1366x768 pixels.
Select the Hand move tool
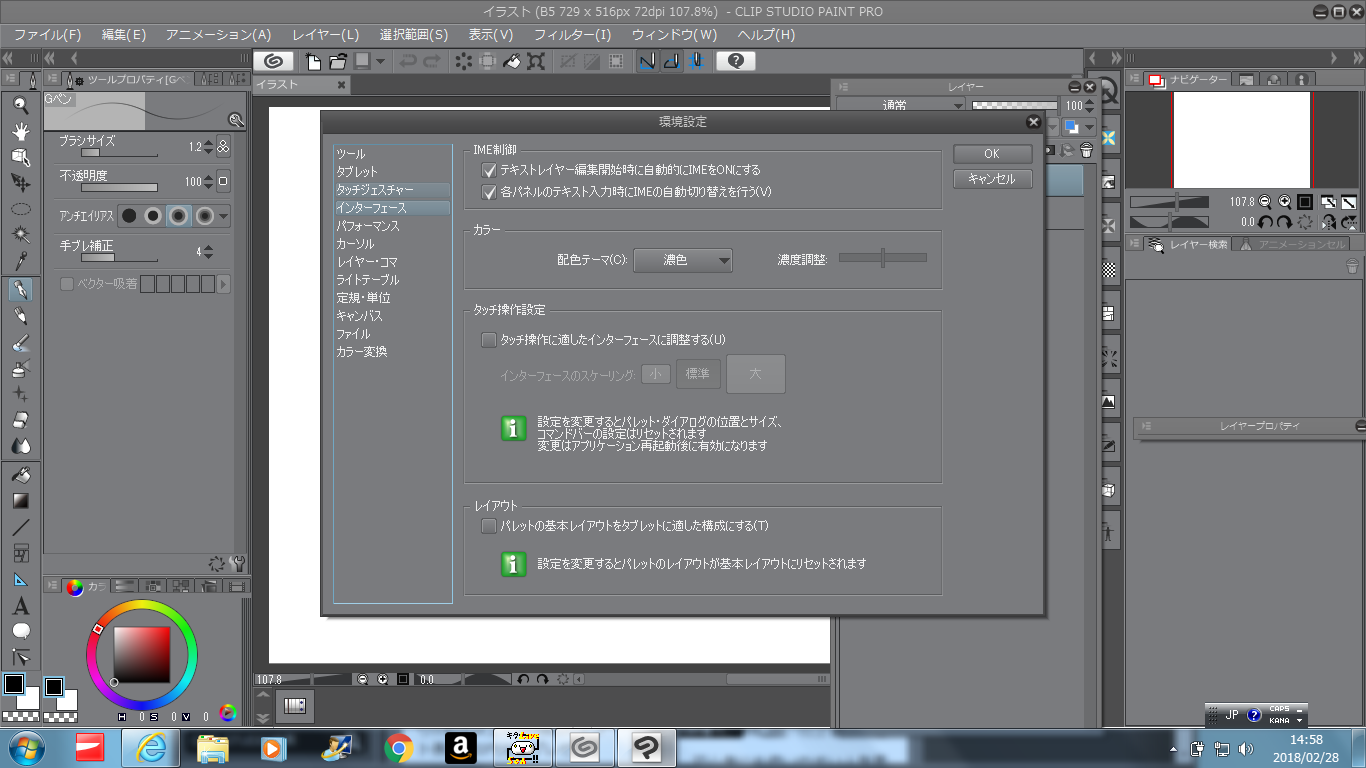pos(20,131)
